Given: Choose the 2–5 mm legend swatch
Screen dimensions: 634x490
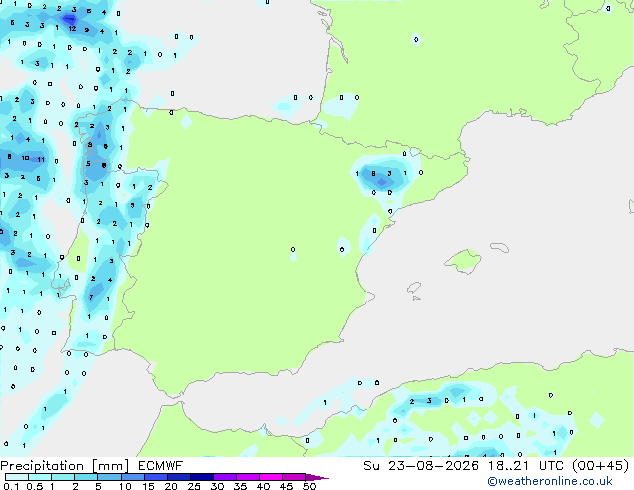Looking at the screenshot, I should (x=86, y=477).
